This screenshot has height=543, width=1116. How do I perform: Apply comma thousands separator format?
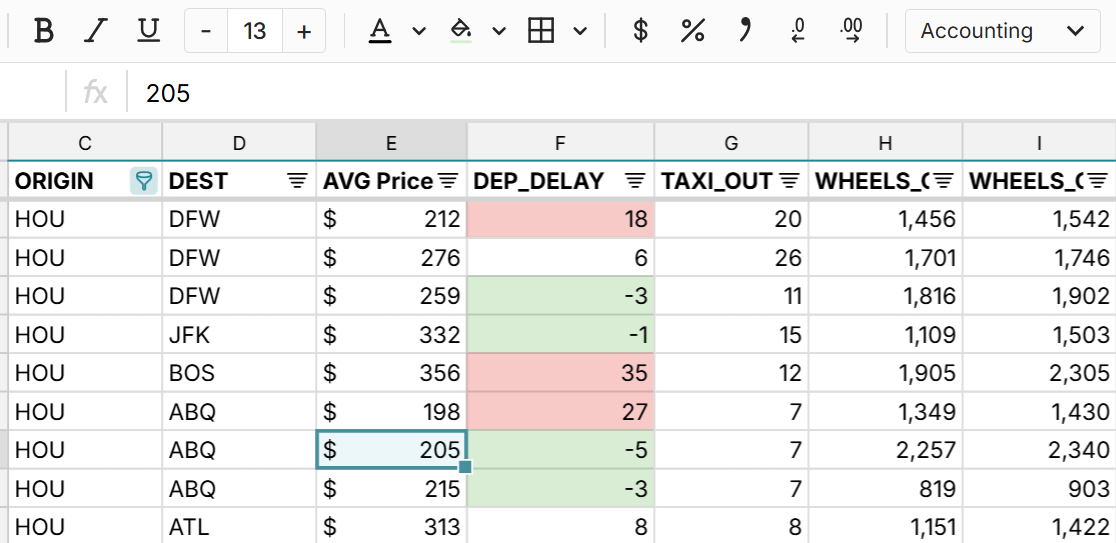coord(745,31)
